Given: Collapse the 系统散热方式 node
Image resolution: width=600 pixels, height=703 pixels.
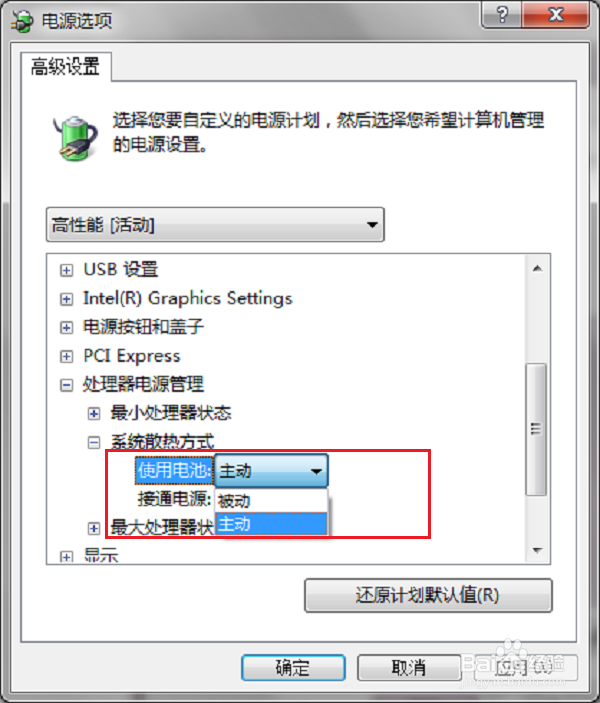Looking at the screenshot, I should (94, 443).
